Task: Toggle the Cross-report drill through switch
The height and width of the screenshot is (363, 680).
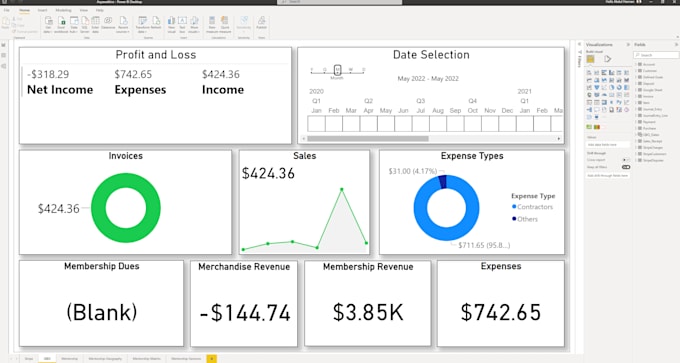Action: click(x=626, y=160)
